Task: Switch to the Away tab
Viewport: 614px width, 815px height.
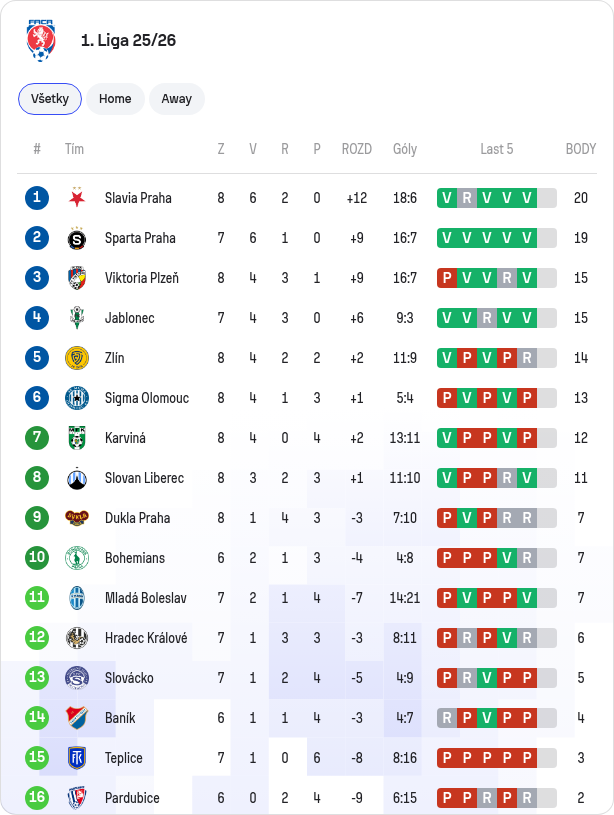Action: coord(177,99)
